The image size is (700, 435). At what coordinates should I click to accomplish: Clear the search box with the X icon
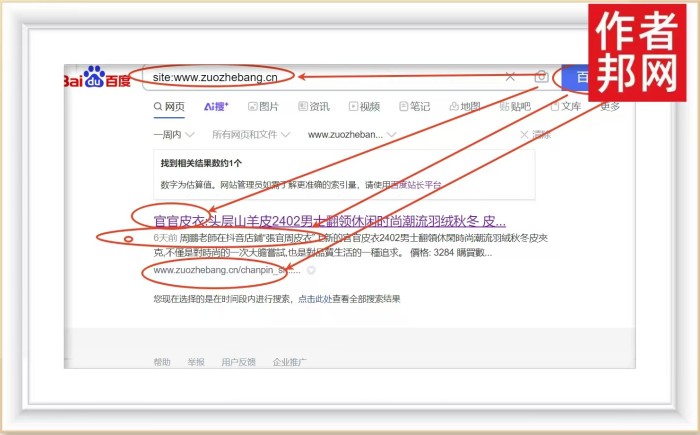tap(510, 77)
